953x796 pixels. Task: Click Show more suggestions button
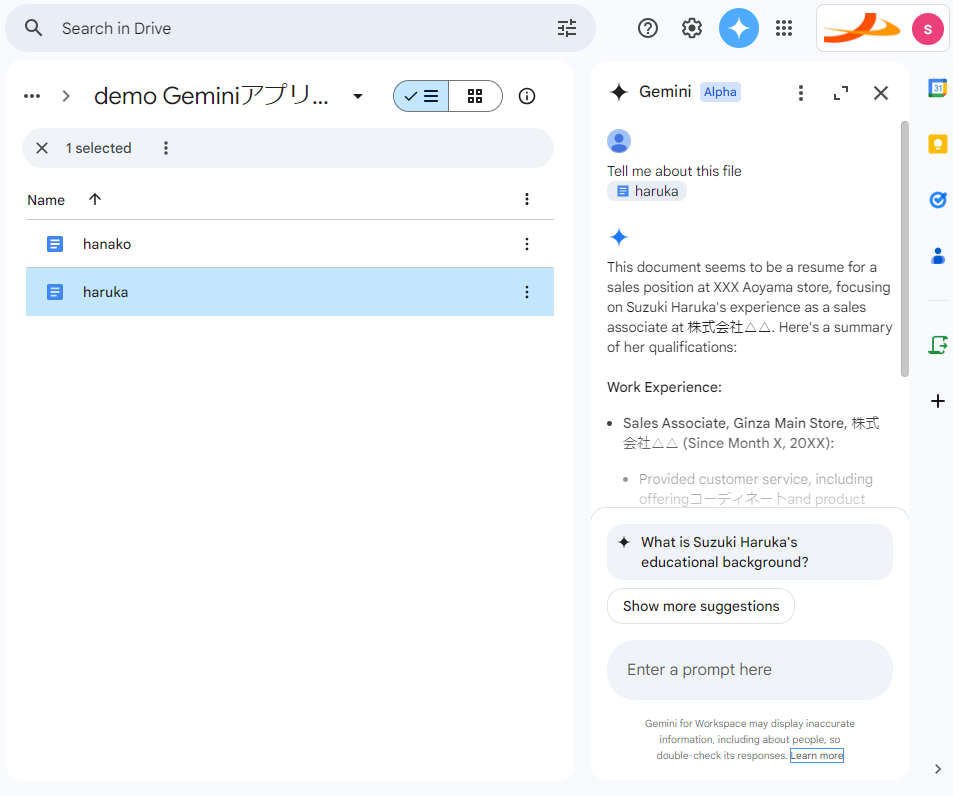tap(700, 606)
